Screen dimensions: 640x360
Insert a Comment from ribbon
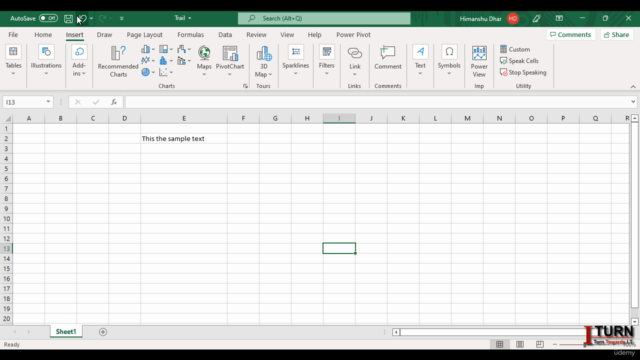click(x=388, y=58)
